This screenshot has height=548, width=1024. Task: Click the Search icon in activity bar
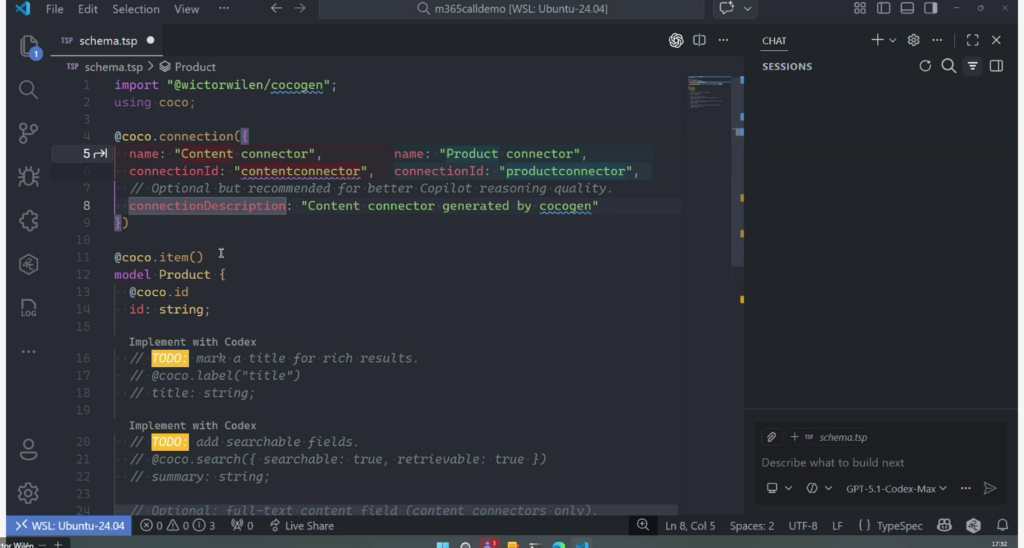pos(28,89)
